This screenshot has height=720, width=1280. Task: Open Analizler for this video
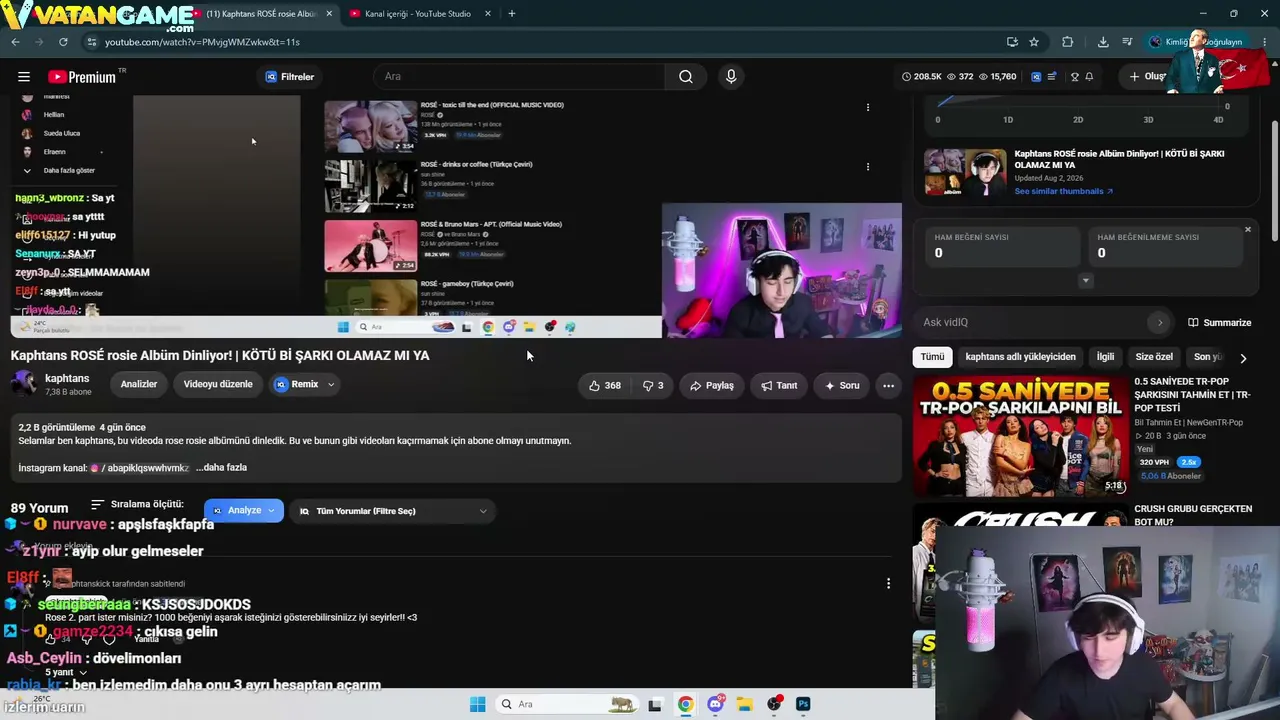point(139,384)
